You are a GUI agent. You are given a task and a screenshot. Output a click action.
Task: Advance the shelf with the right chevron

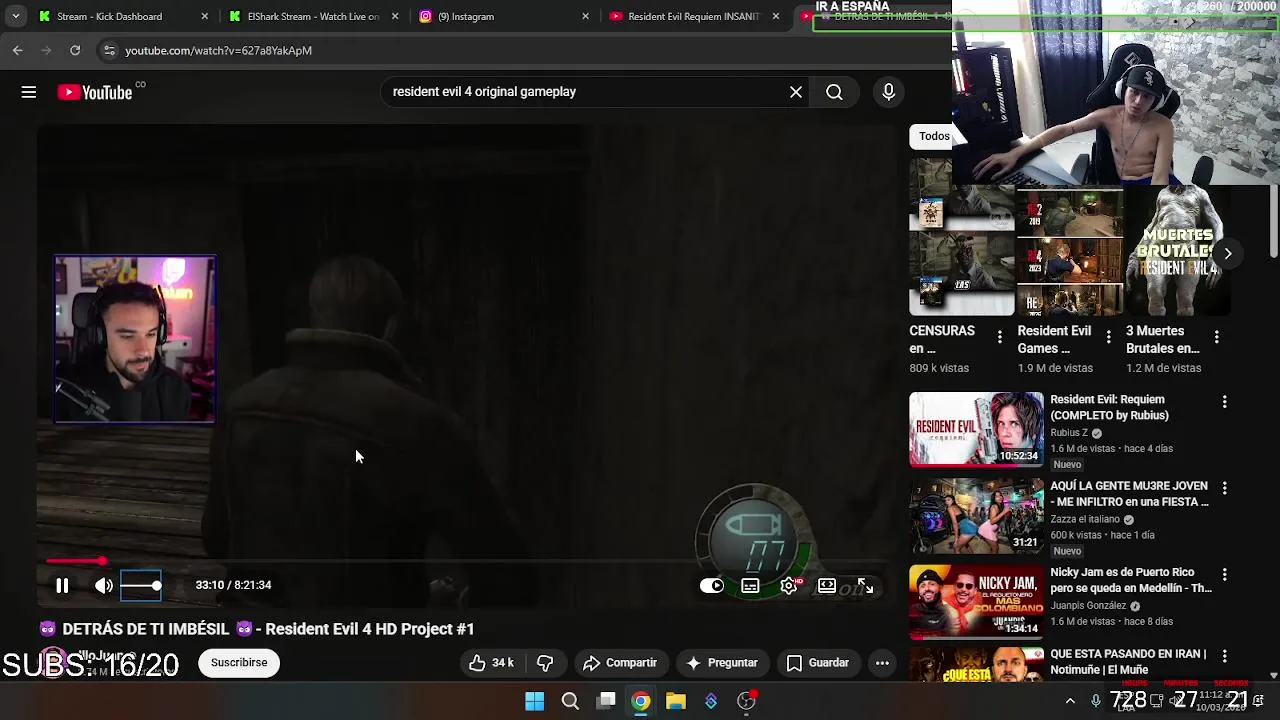coord(1228,254)
